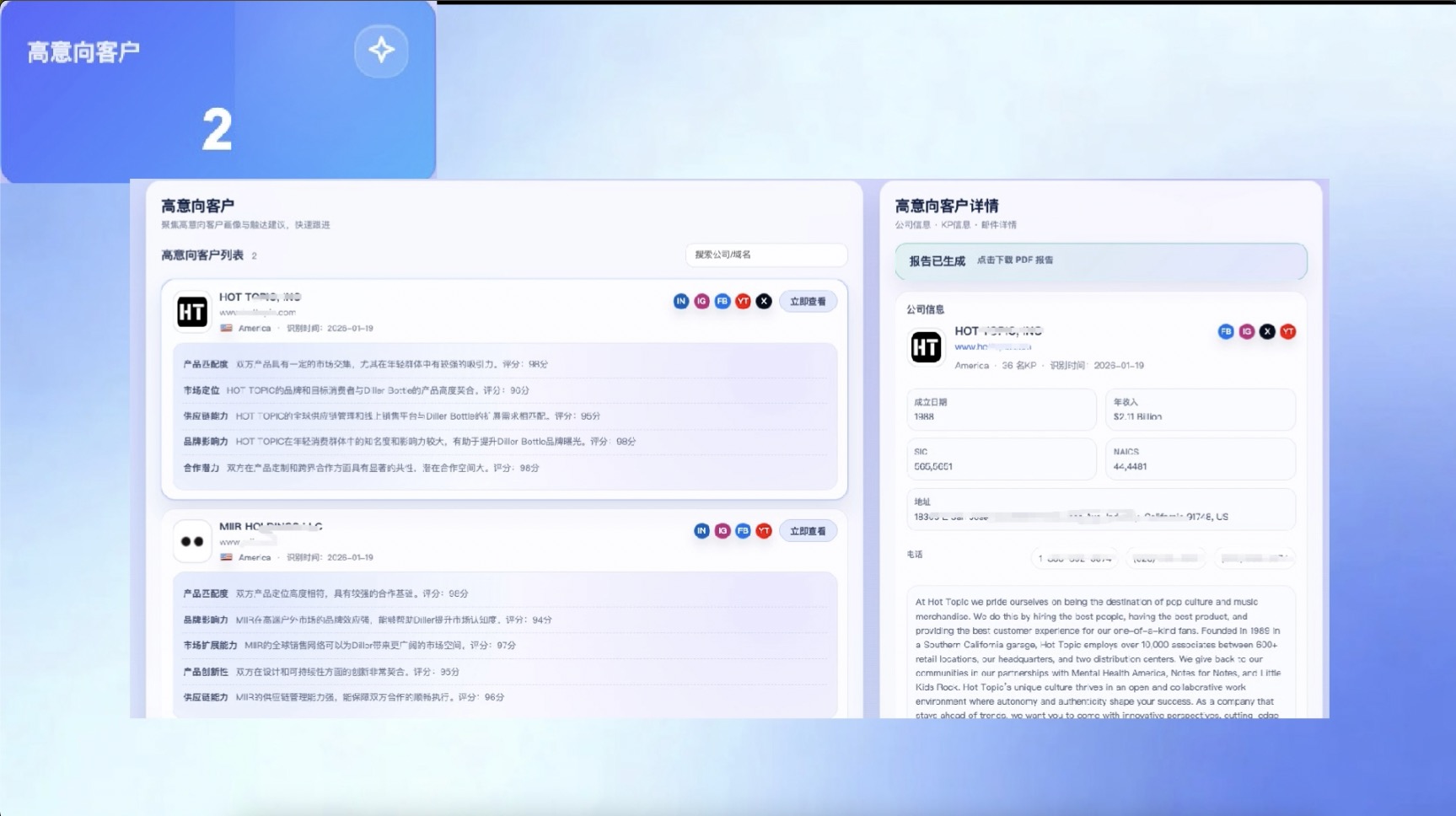The image size is (1456, 816).
Task: Open Hot Topic's LinkedIn (IN) icon in list
Action: (x=681, y=302)
